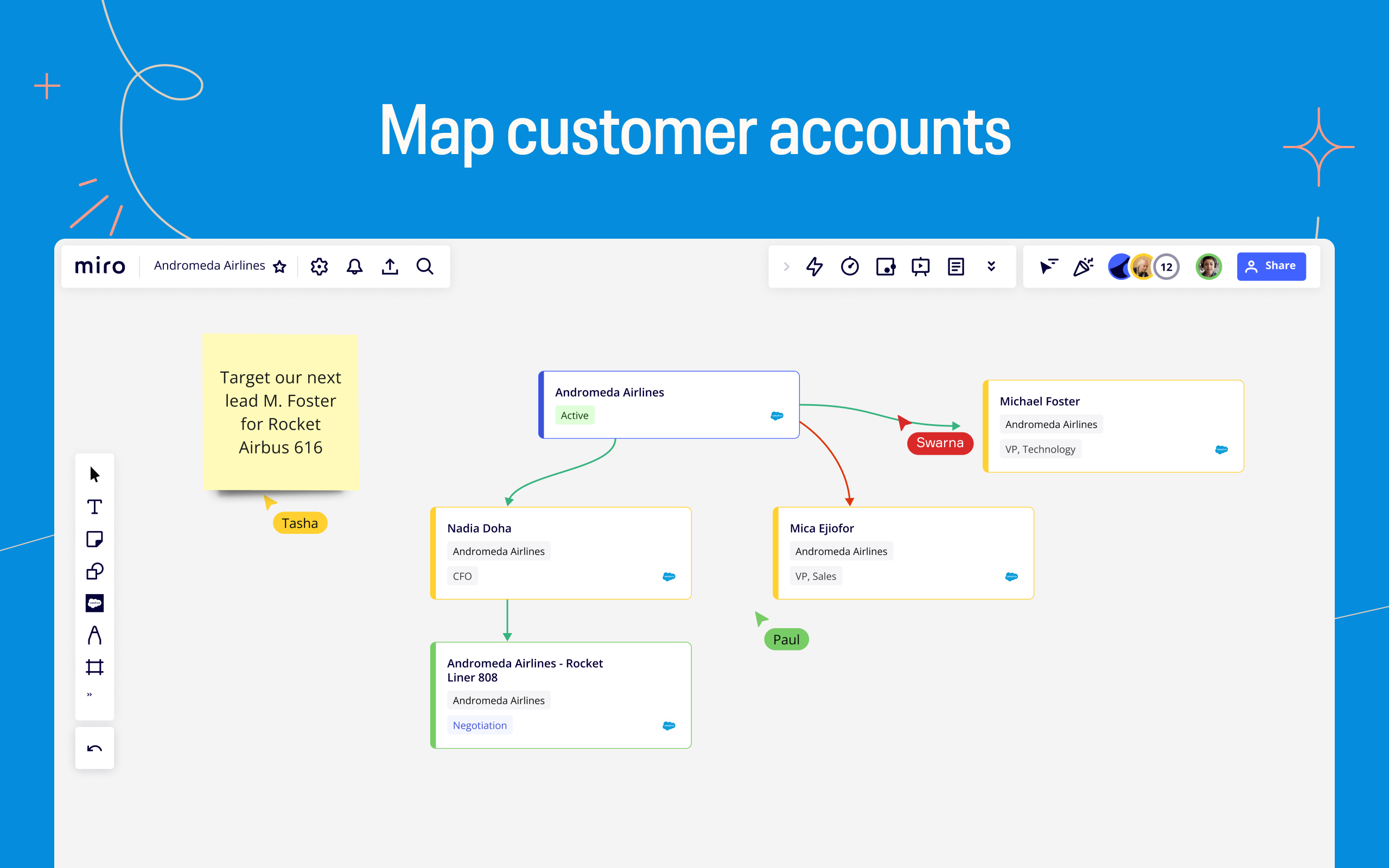Collapse the top toolbar with the double-down chevron

991,266
